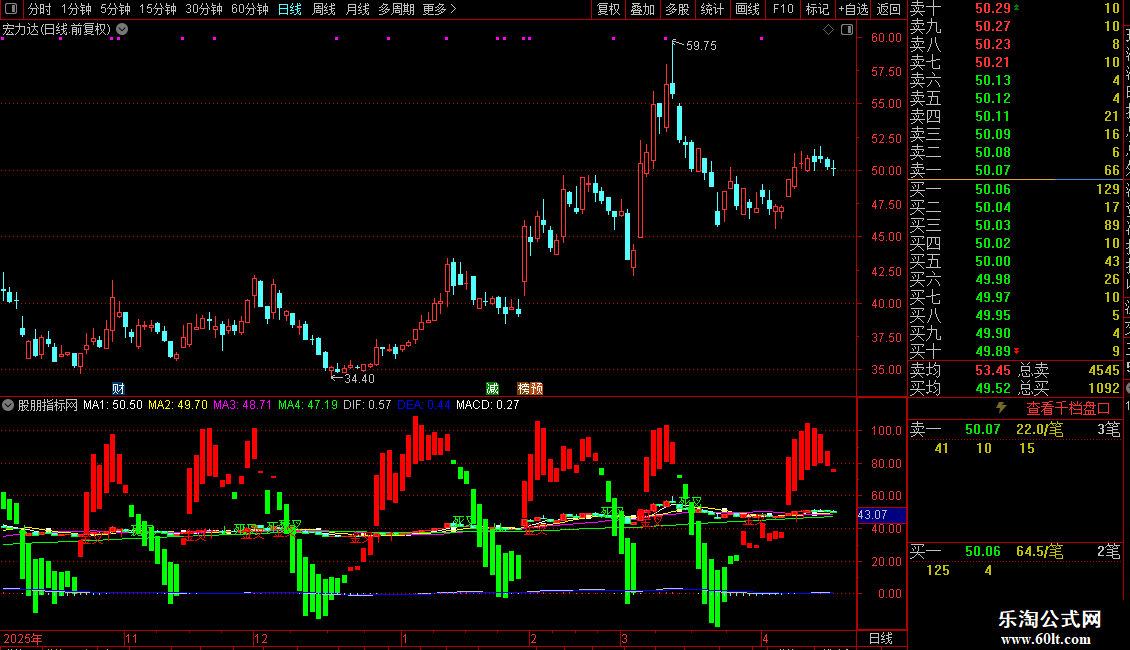Click the 卖均 value 53.45

[992, 370]
